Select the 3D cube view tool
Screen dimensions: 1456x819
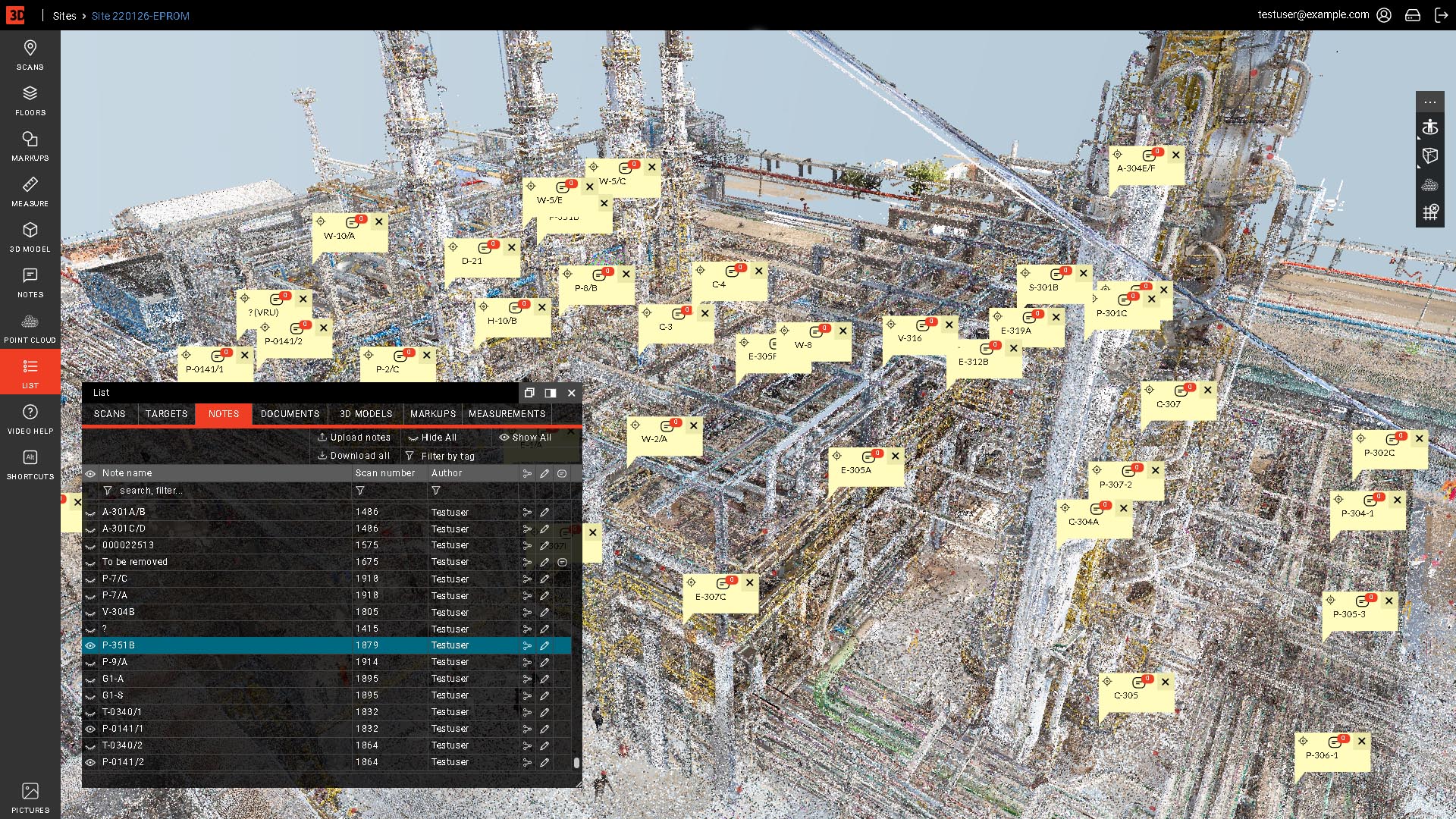1430,155
